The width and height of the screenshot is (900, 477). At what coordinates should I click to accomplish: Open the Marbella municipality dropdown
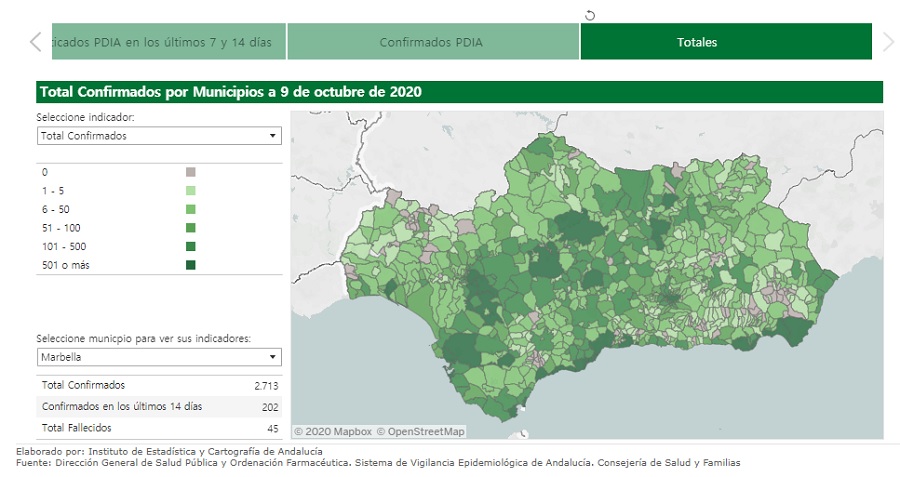(x=159, y=357)
